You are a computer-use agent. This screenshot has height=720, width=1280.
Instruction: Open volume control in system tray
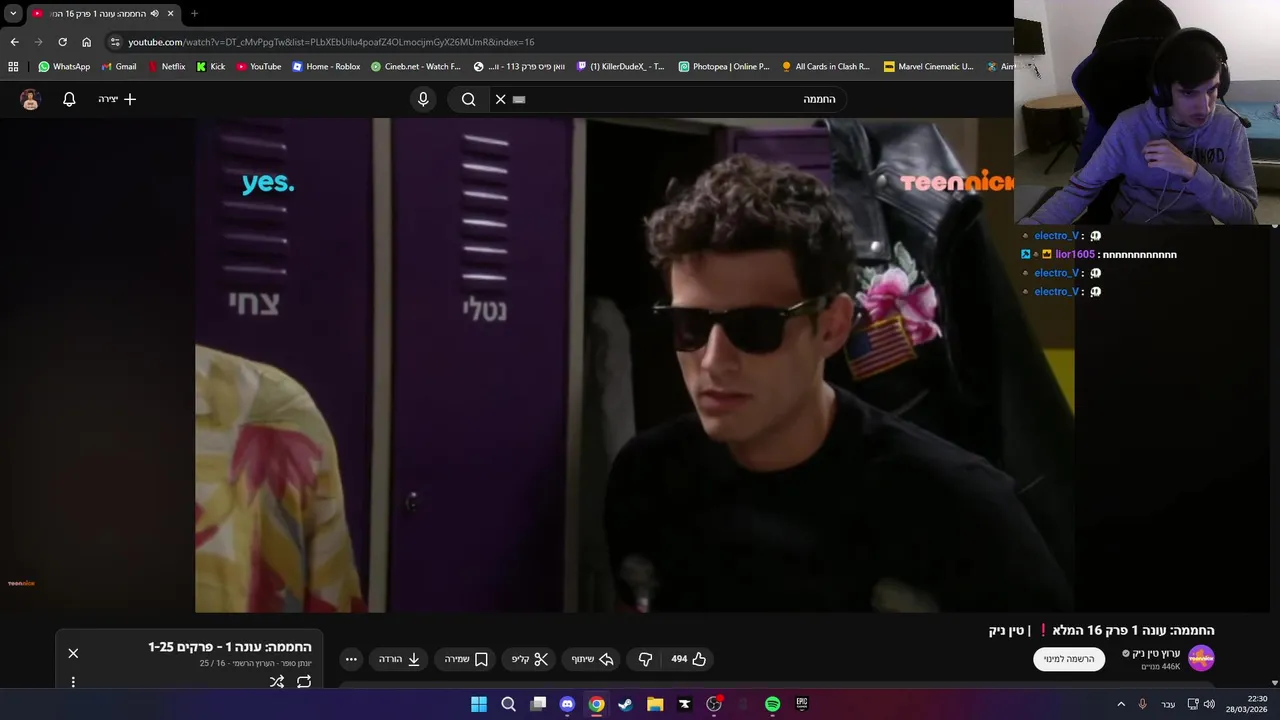(1209, 704)
